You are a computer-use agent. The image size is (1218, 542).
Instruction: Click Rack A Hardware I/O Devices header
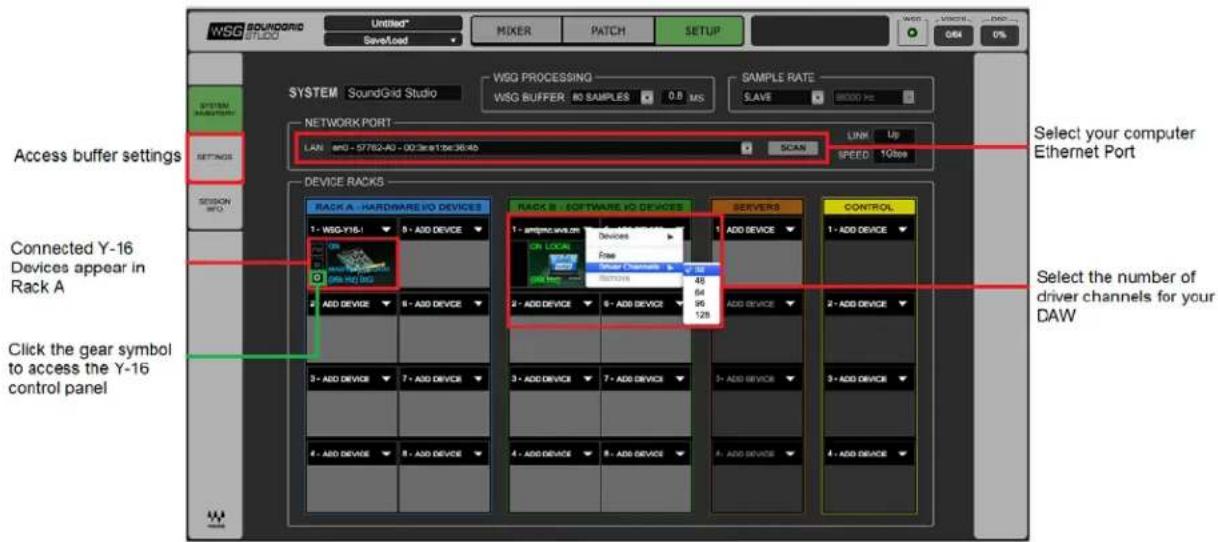(397, 206)
